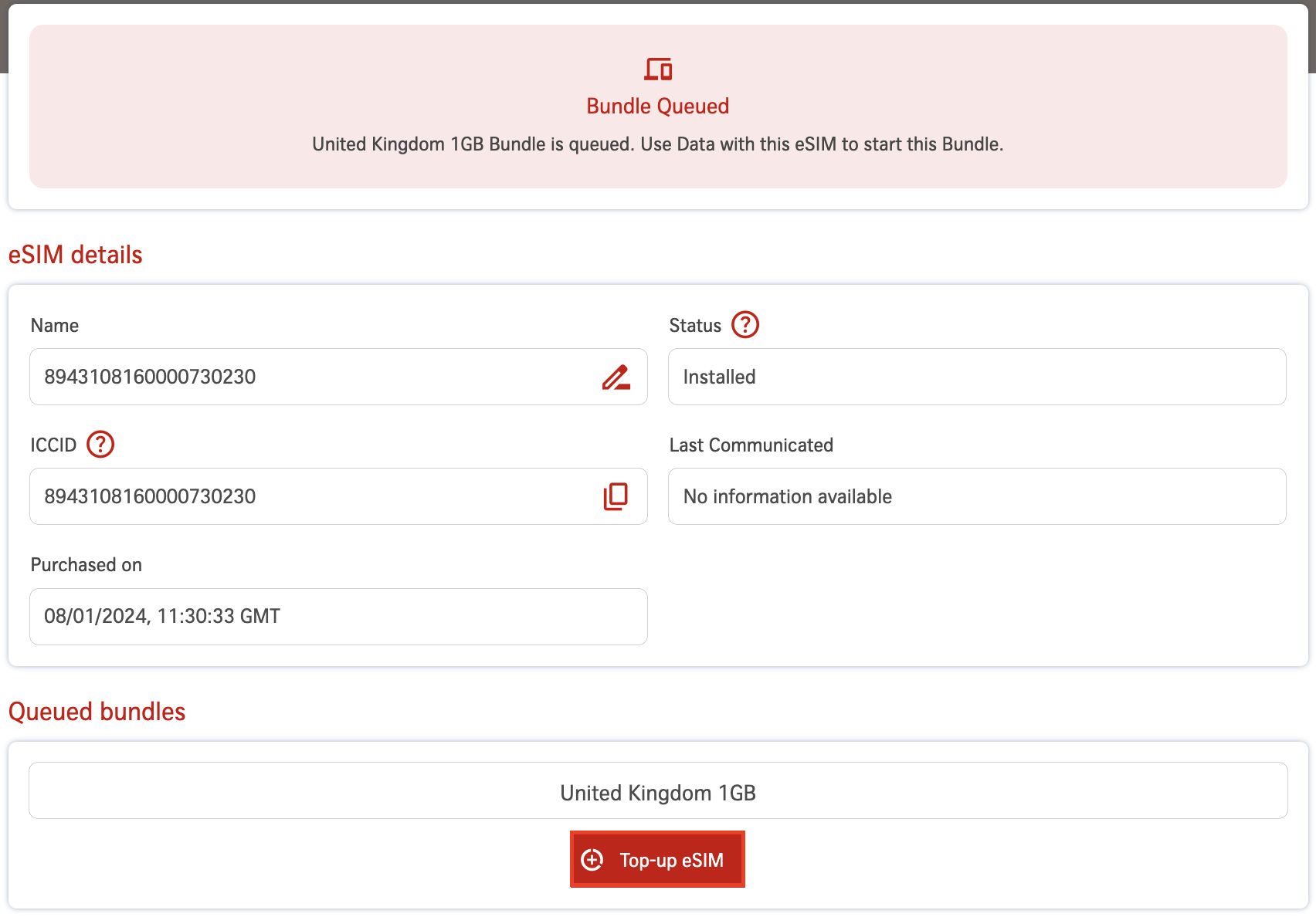Image resolution: width=1316 pixels, height=917 pixels.
Task: Click the Name field label
Action: (x=55, y=326)
